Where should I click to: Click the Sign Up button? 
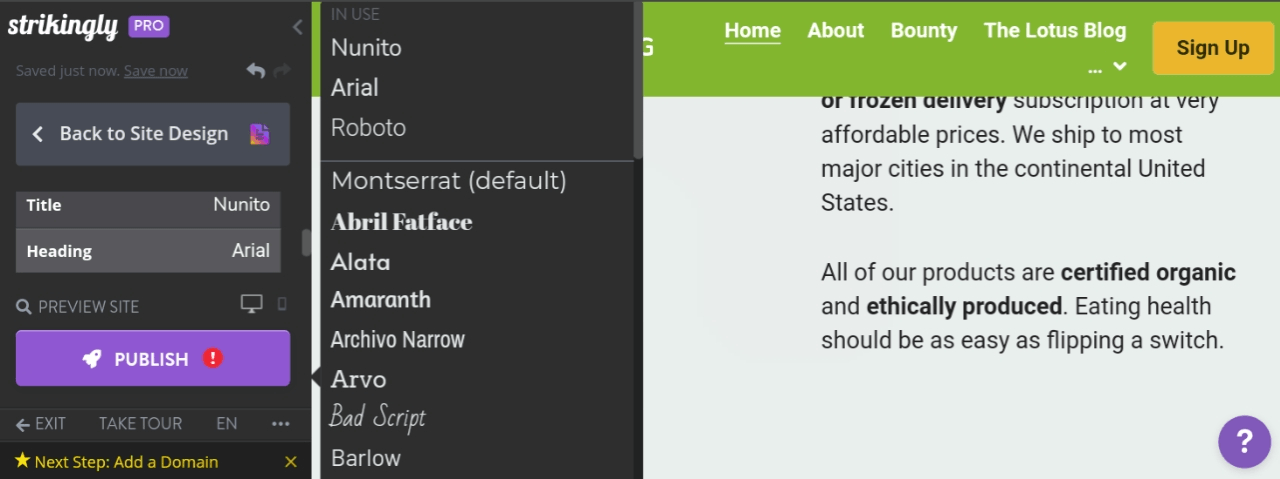click(1213, 48)
